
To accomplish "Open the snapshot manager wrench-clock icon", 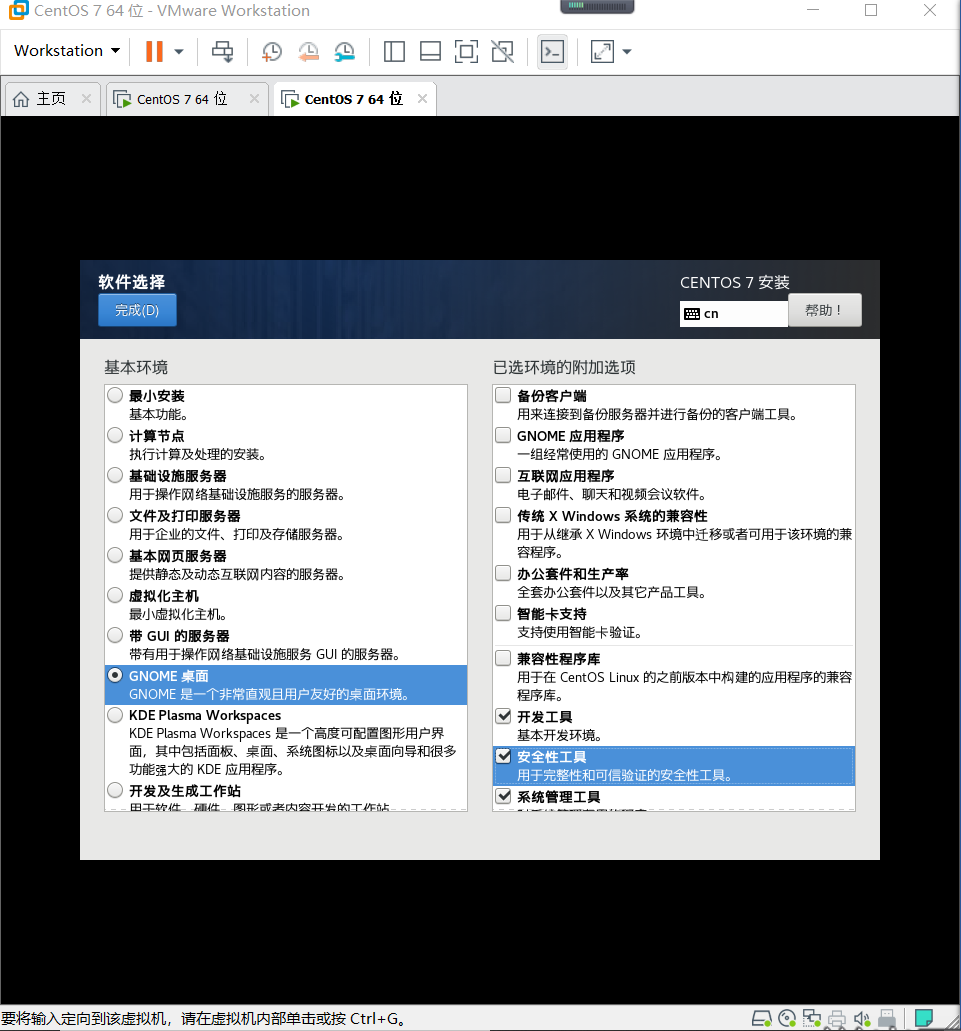I will click(344, 51).
